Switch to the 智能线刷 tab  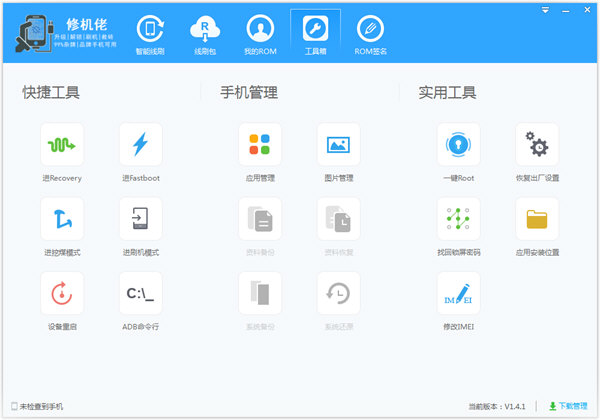pos(152,34)
